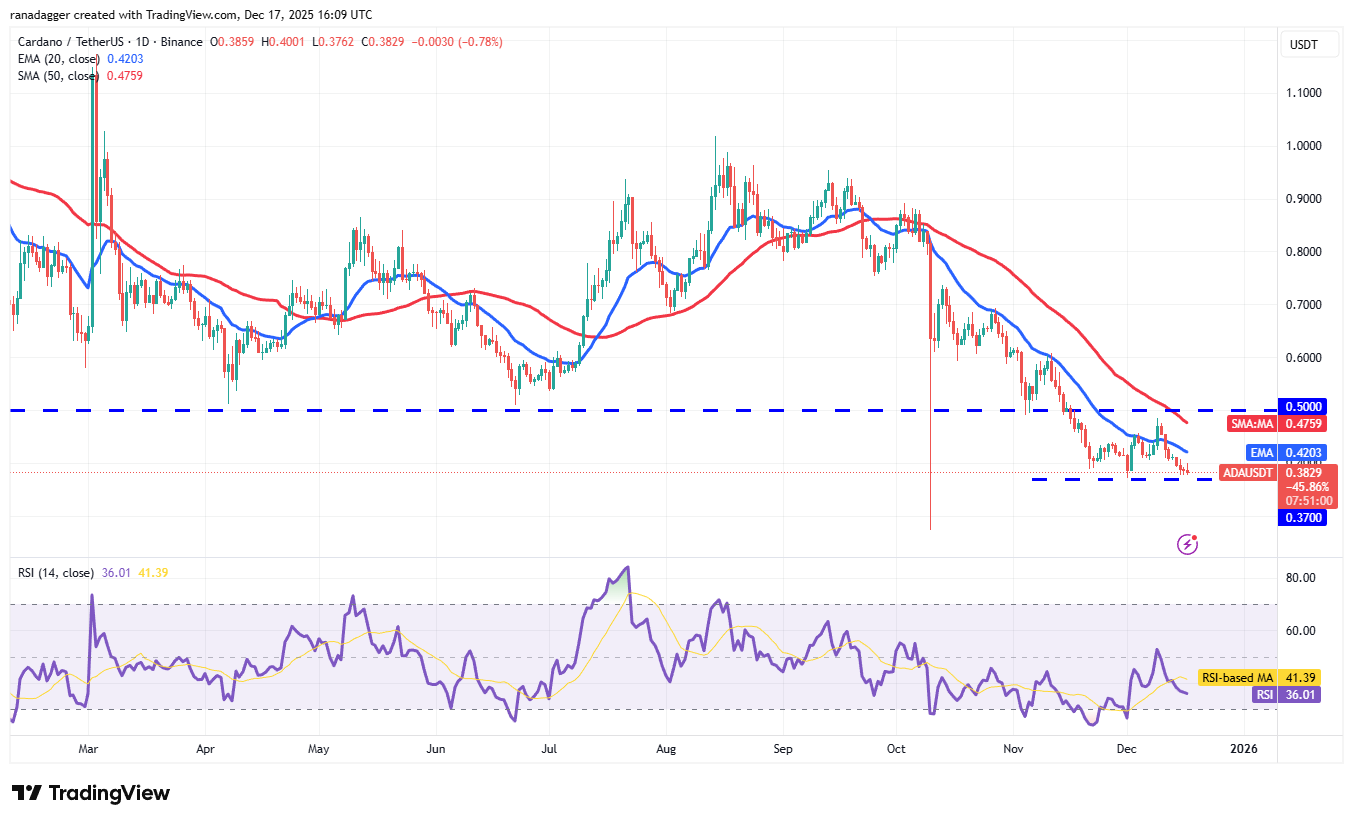Image resolution: width=1353 pixels, height=823 pixels.
Task: Click the RSI (14, close) pane title
Action: click(x=55, y=572)
